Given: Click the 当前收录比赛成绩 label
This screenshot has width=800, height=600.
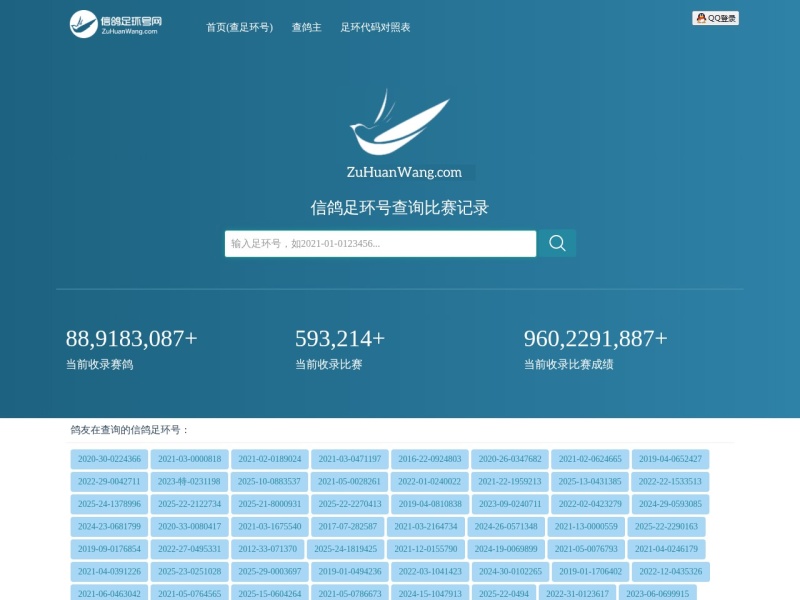Looking at the screenshot, I should pos(568,364).
